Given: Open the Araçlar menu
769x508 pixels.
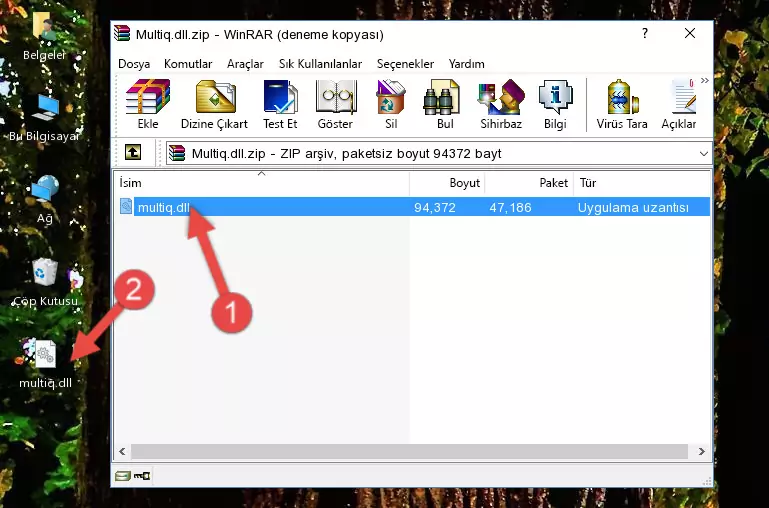Looking at the screenshot, I should 245,64.
